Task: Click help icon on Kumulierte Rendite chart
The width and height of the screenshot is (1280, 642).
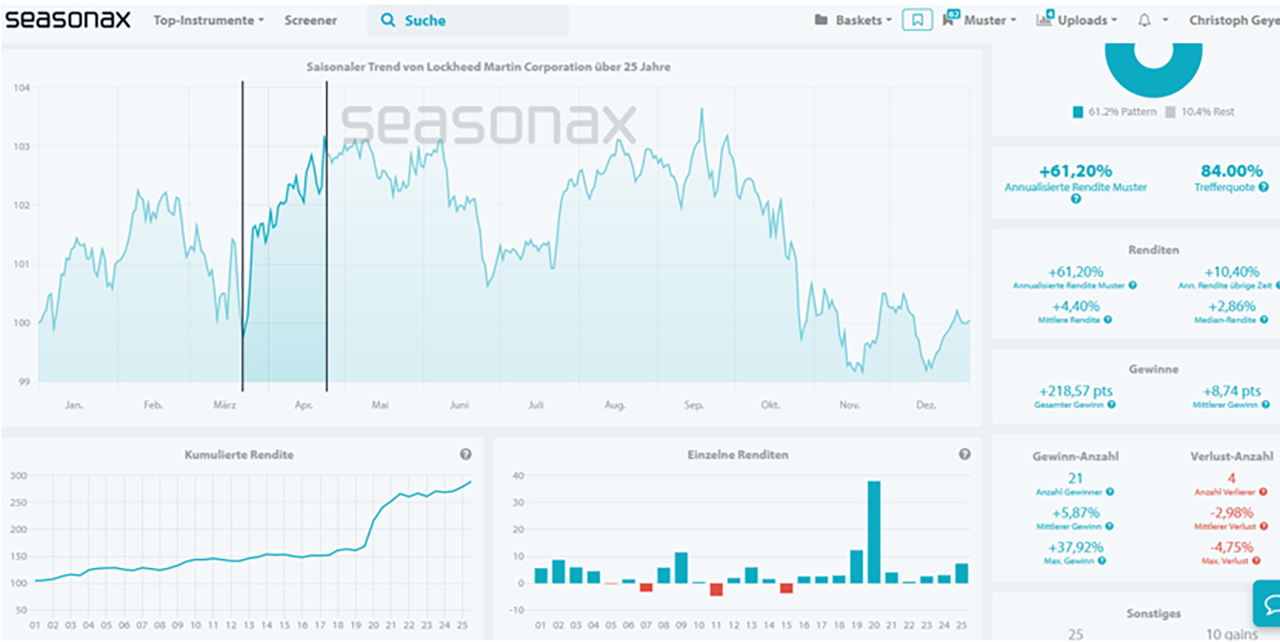Action: click(x=466, y=454)
